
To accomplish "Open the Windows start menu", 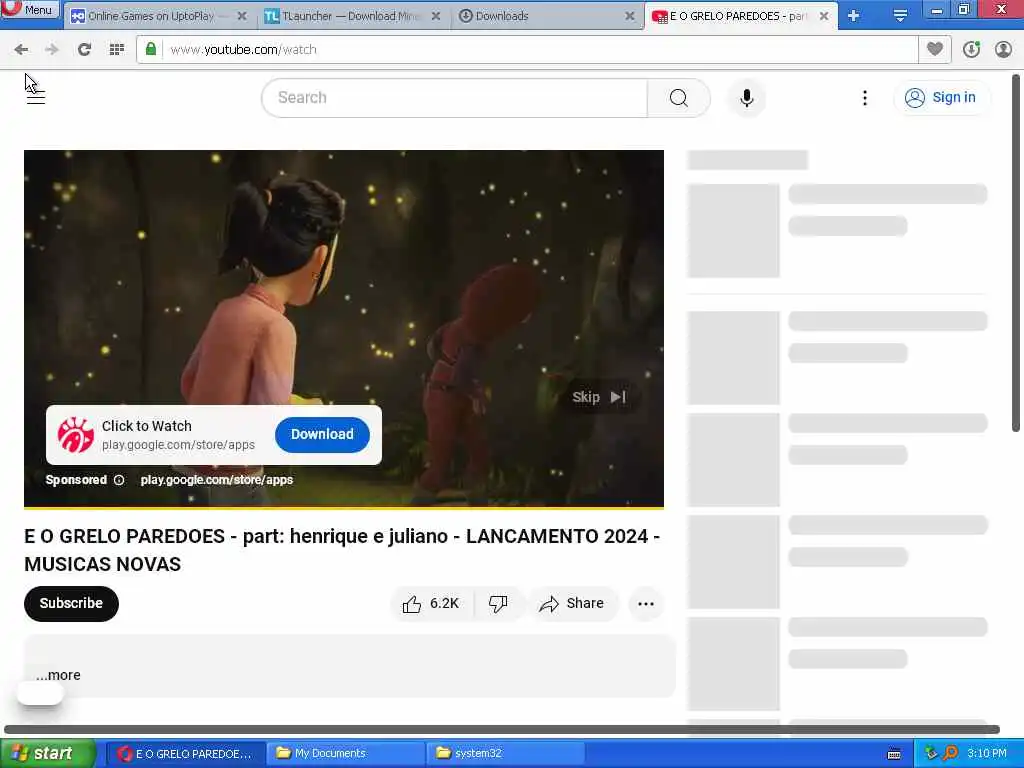I will pos(47,754).
